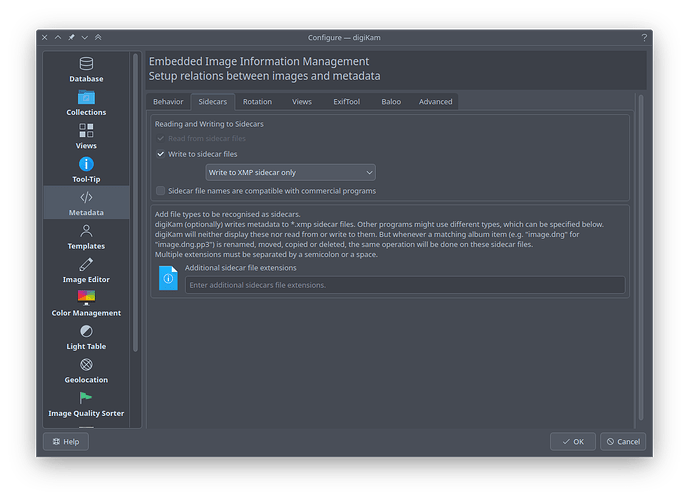Expand the Write to XMP sidecar only dropdown
Viewport: 688px width, 500px height.
tap(290, 172)
